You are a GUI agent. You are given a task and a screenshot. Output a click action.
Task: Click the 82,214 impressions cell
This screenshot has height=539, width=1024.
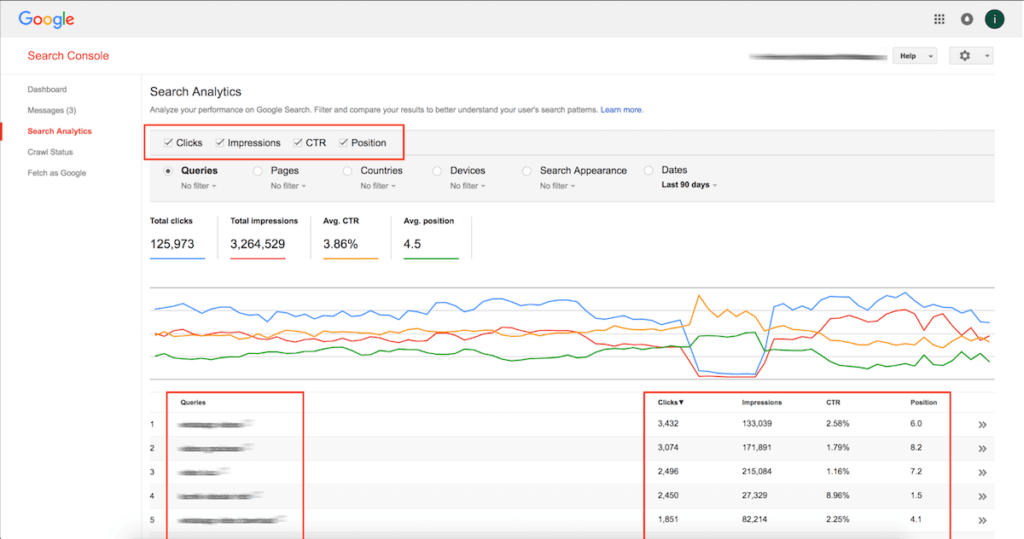pyautogui.click(x=755, y=520)
